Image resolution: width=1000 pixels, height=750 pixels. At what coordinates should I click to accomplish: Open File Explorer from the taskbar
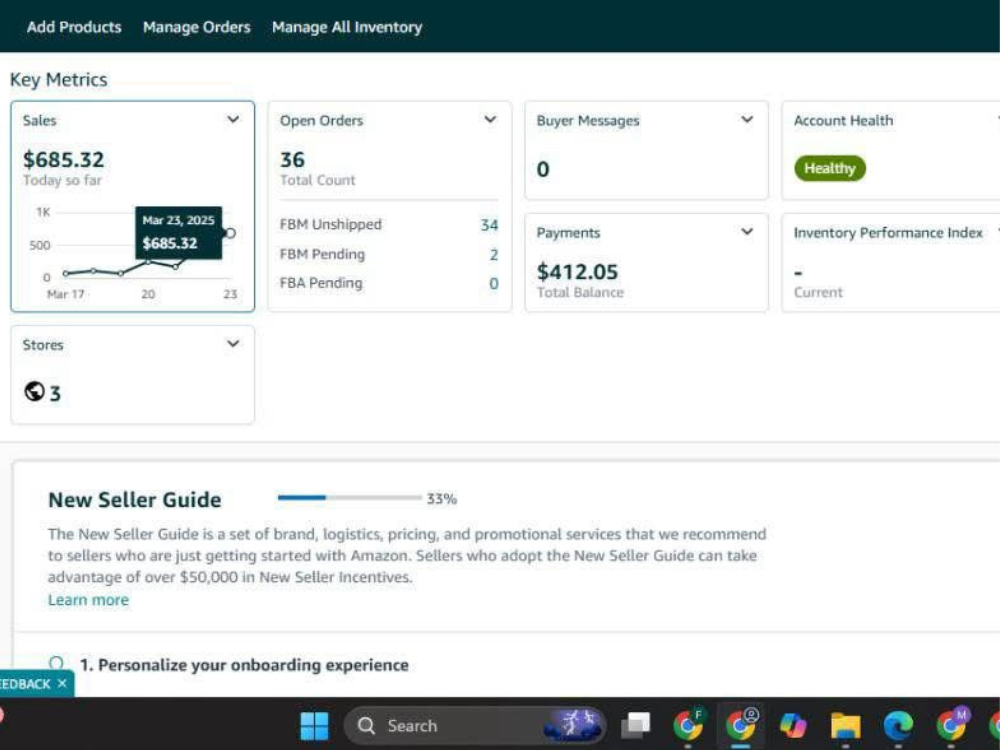click(x=846, y=726)
